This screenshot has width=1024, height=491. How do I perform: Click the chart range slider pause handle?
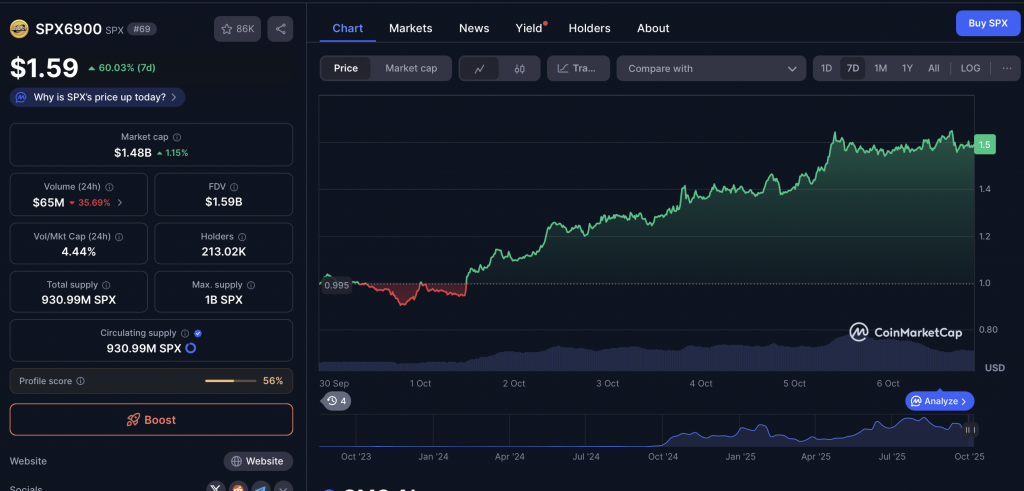(969, 430)
